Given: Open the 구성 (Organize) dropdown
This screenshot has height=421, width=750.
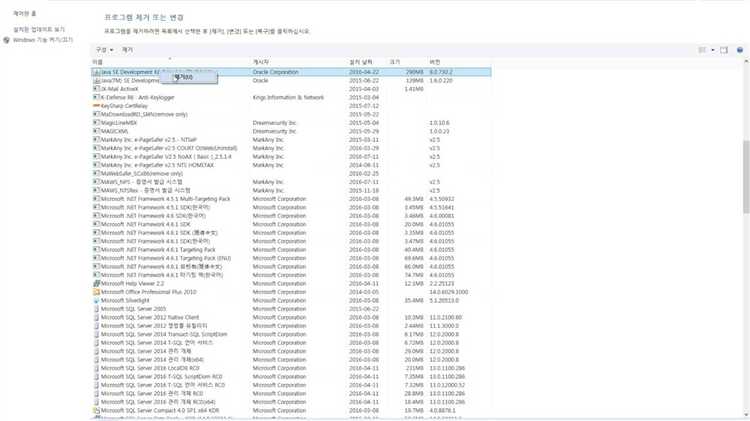Looking at the screenshot, I should pos(104,50).
